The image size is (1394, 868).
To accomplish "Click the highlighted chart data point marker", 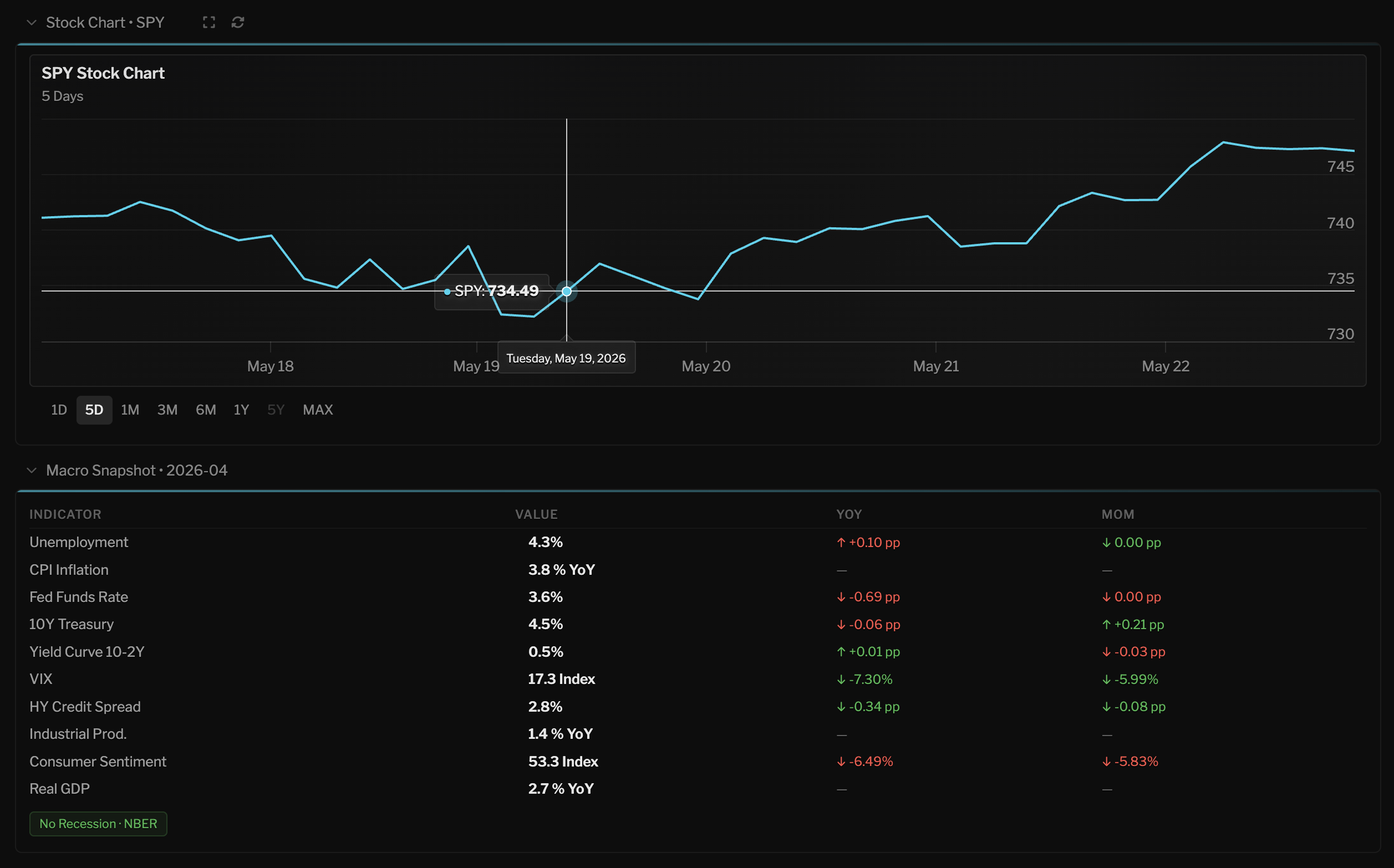I will point(567,291).
